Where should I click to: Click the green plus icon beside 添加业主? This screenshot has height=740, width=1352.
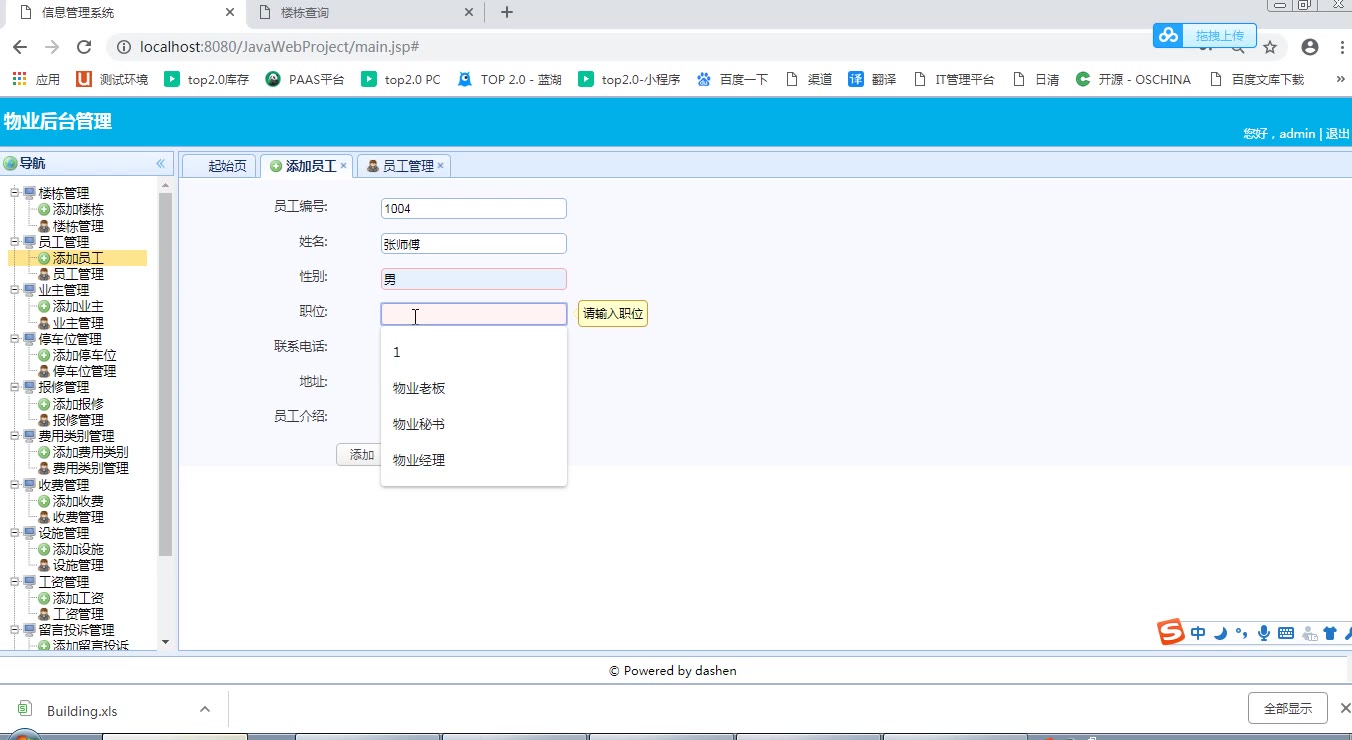click(x=44, y=307)
